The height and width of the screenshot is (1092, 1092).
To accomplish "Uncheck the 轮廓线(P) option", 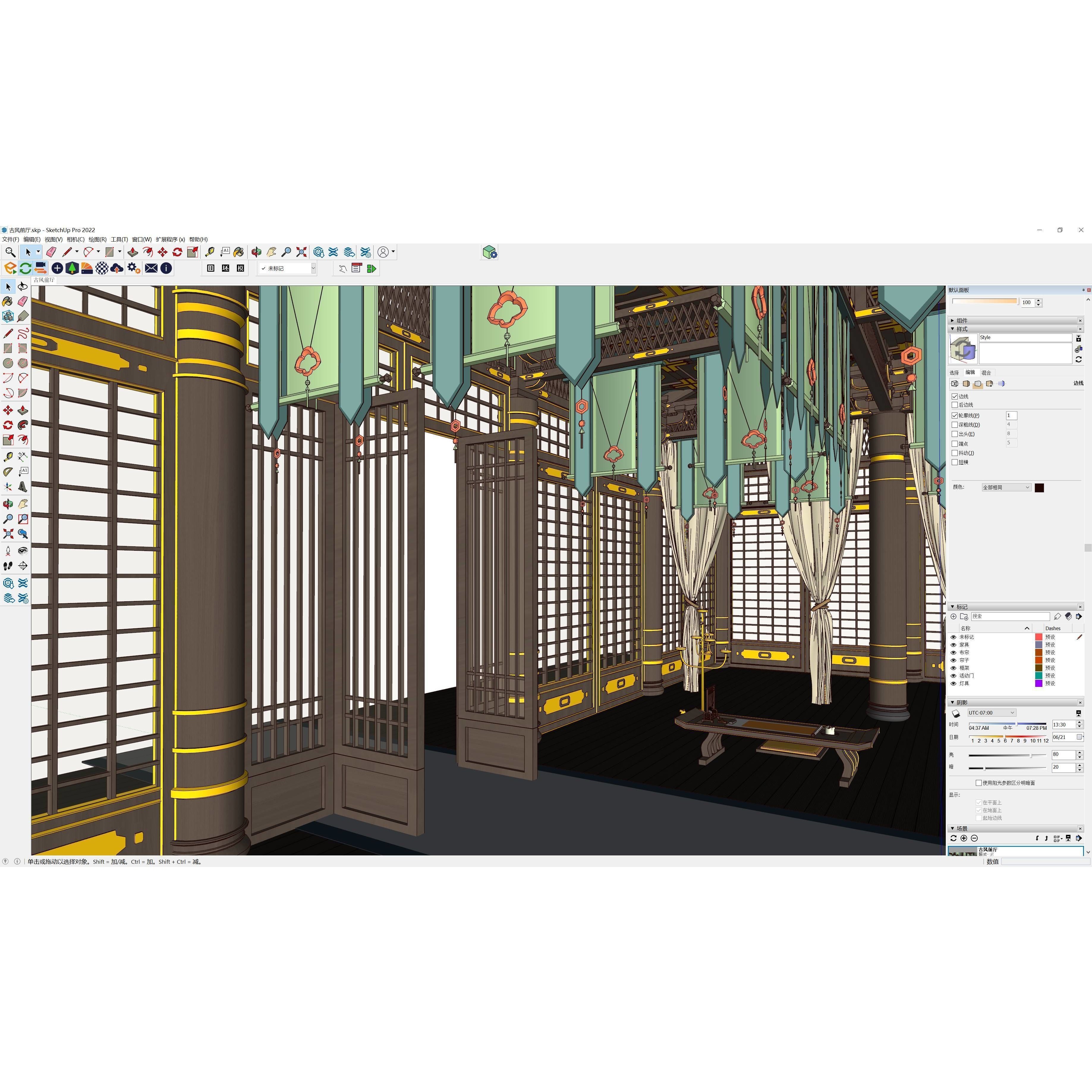I will (x=955, y=416).
